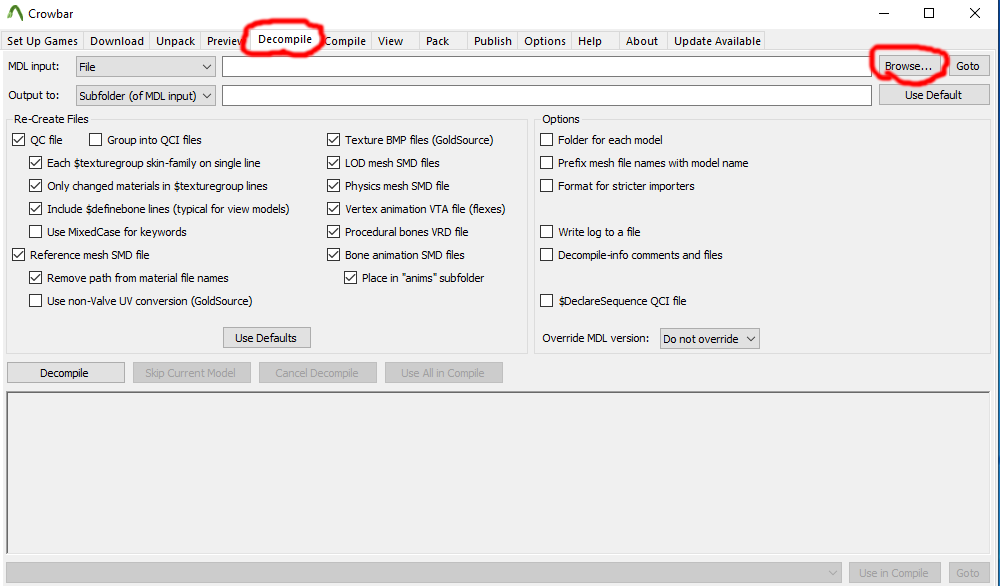Toggle Remove path from material file names
This screenshot has width=1000, height=586.
pyautogui.click(x=36, y=277)
